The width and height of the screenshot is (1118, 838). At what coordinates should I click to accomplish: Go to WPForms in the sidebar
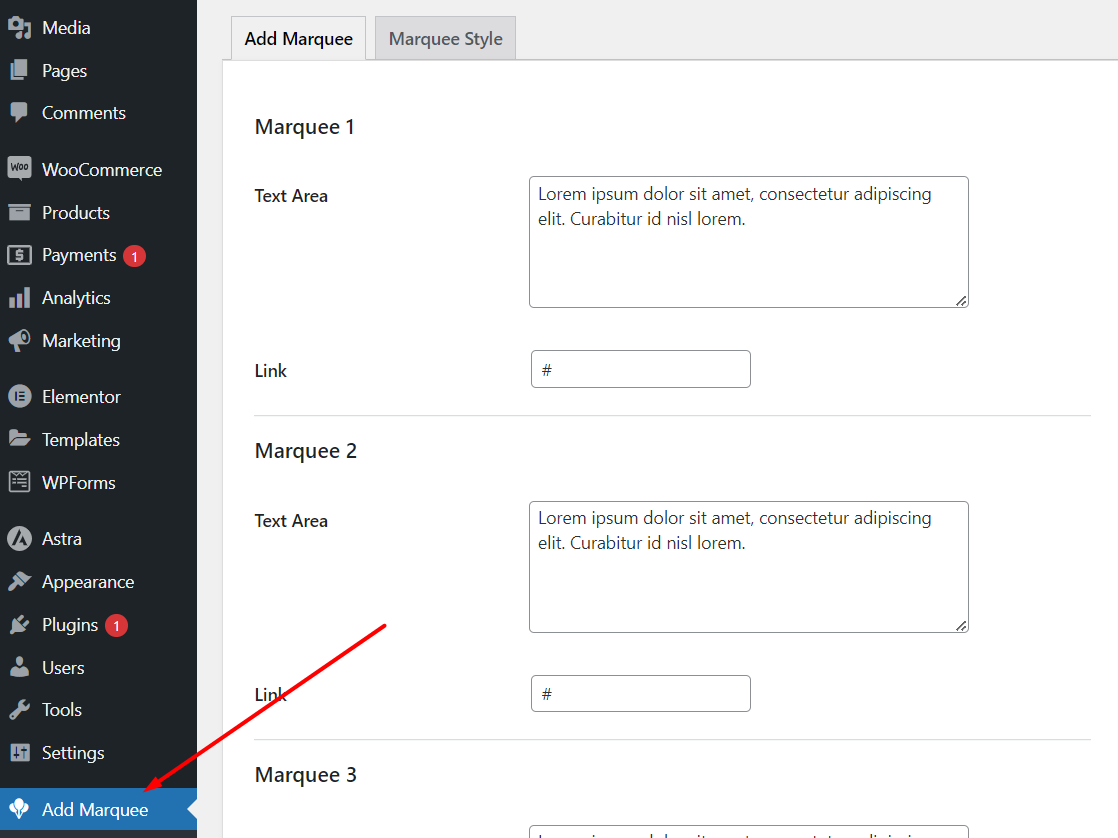pyautogui.click(x=78, y=483)
